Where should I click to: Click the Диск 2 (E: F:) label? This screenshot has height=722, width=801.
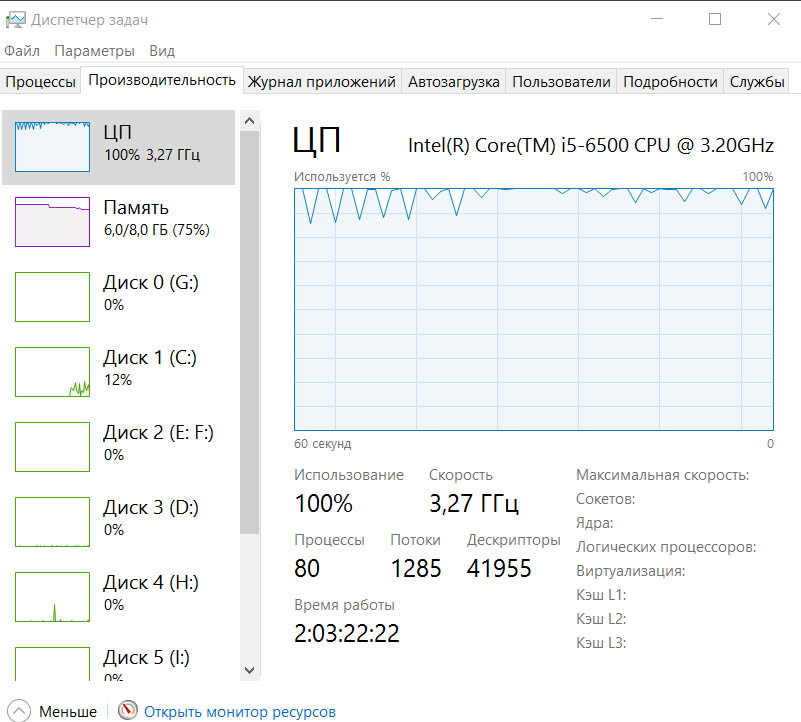(x=158, y=433)
